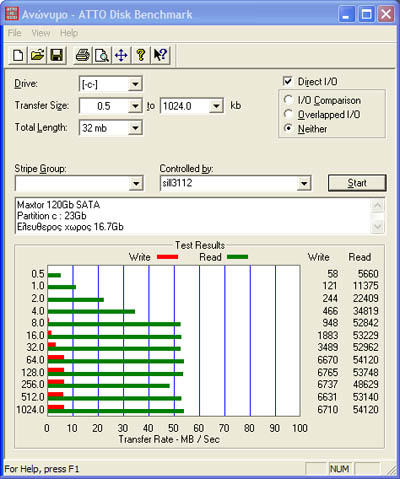Save results with the floppy disk icon
This screenshot has width=400, height=479.
[56, 55]
